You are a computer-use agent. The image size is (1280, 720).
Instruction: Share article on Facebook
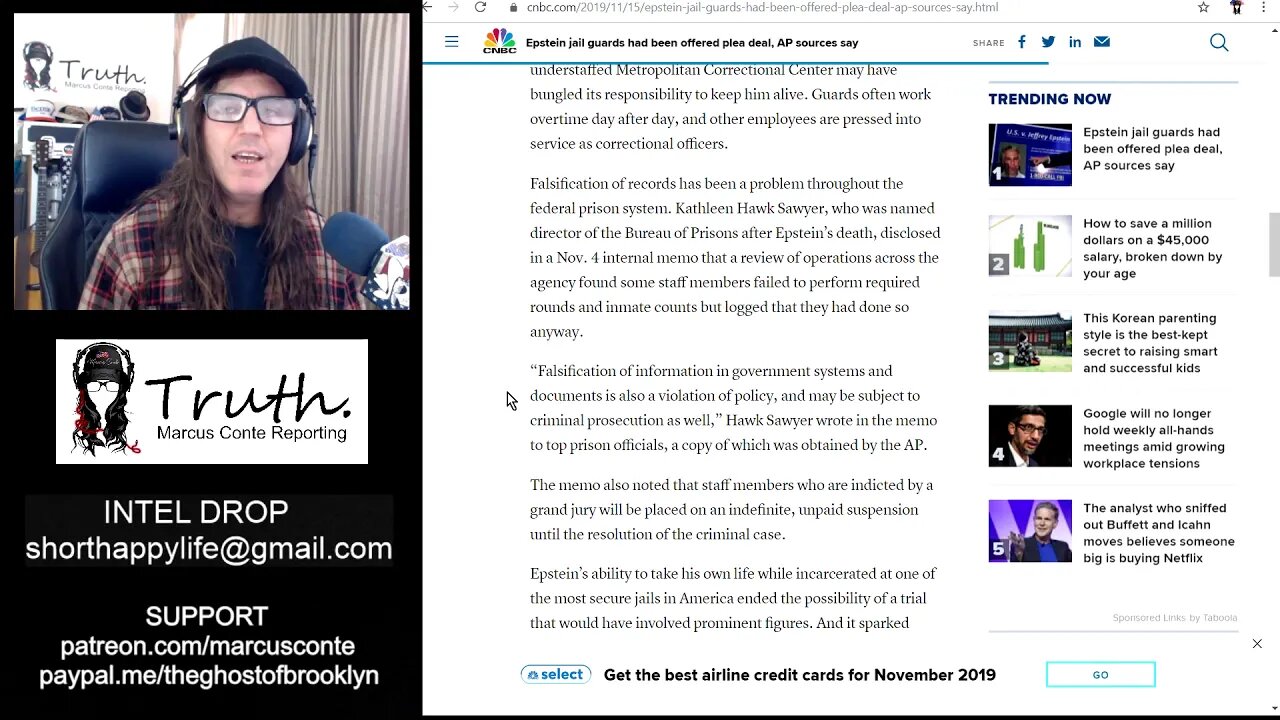tap(1022, 42)
